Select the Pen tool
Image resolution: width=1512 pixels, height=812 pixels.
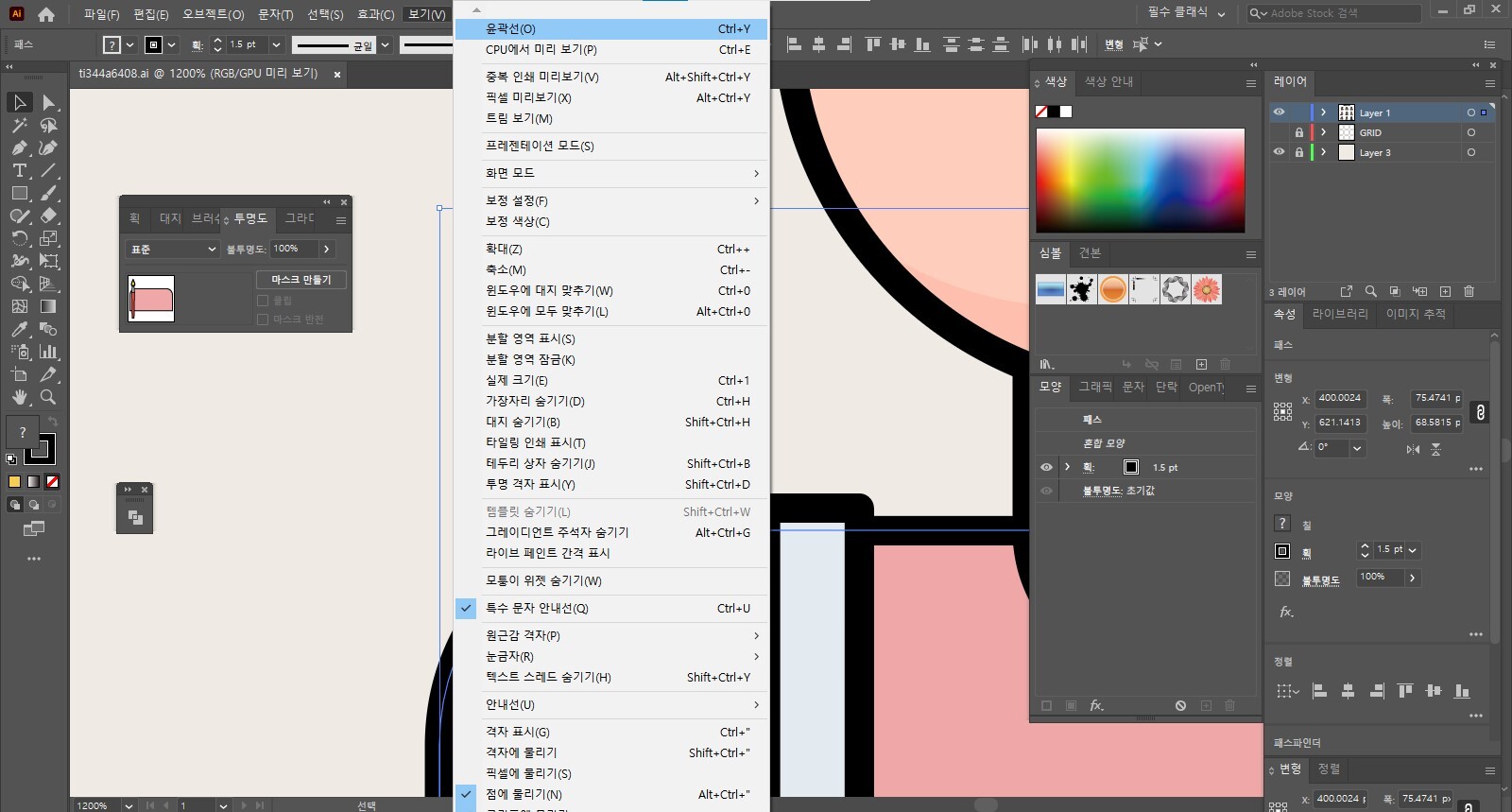(19, 147)
